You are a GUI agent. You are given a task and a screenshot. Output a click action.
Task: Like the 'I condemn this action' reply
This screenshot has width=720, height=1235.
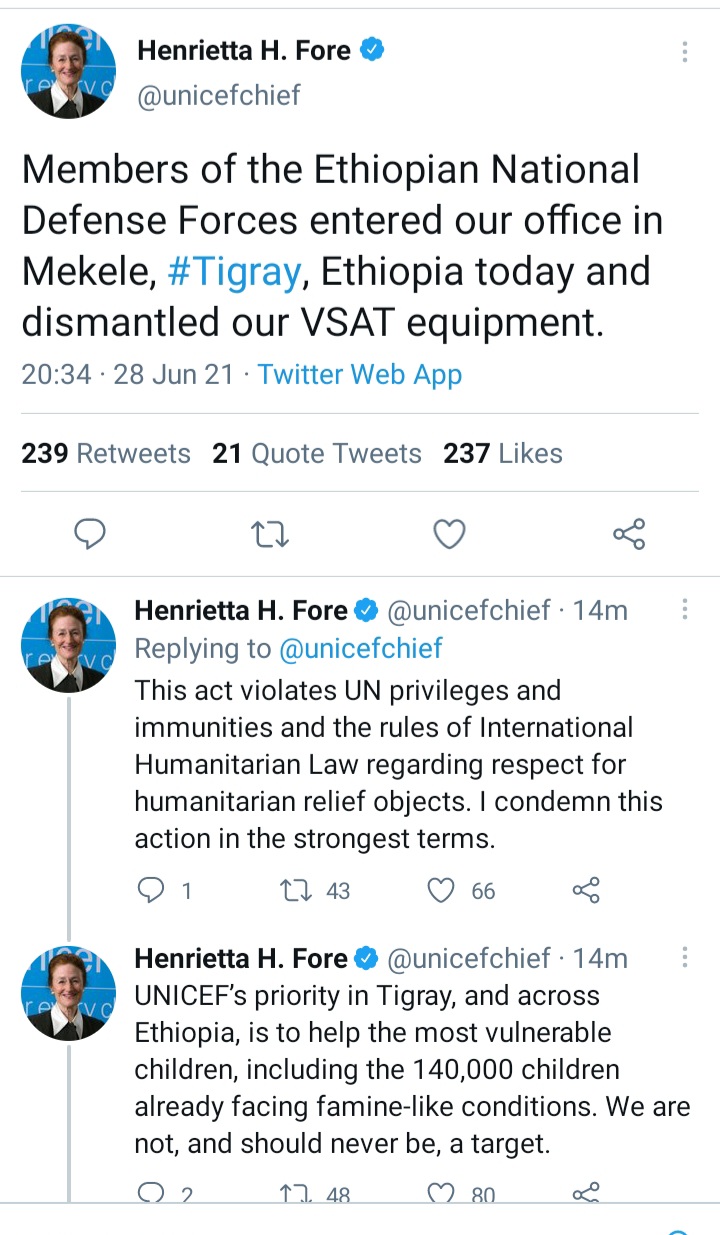[441, 890]
